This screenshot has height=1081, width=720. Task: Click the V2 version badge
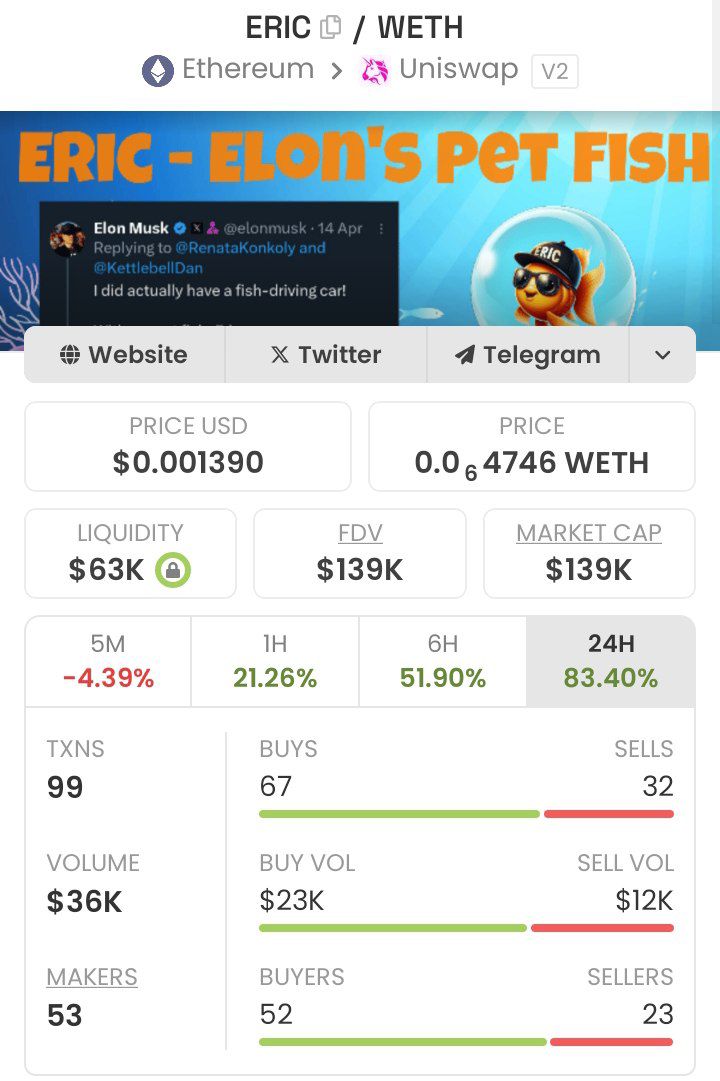click(x=554, y=71)
